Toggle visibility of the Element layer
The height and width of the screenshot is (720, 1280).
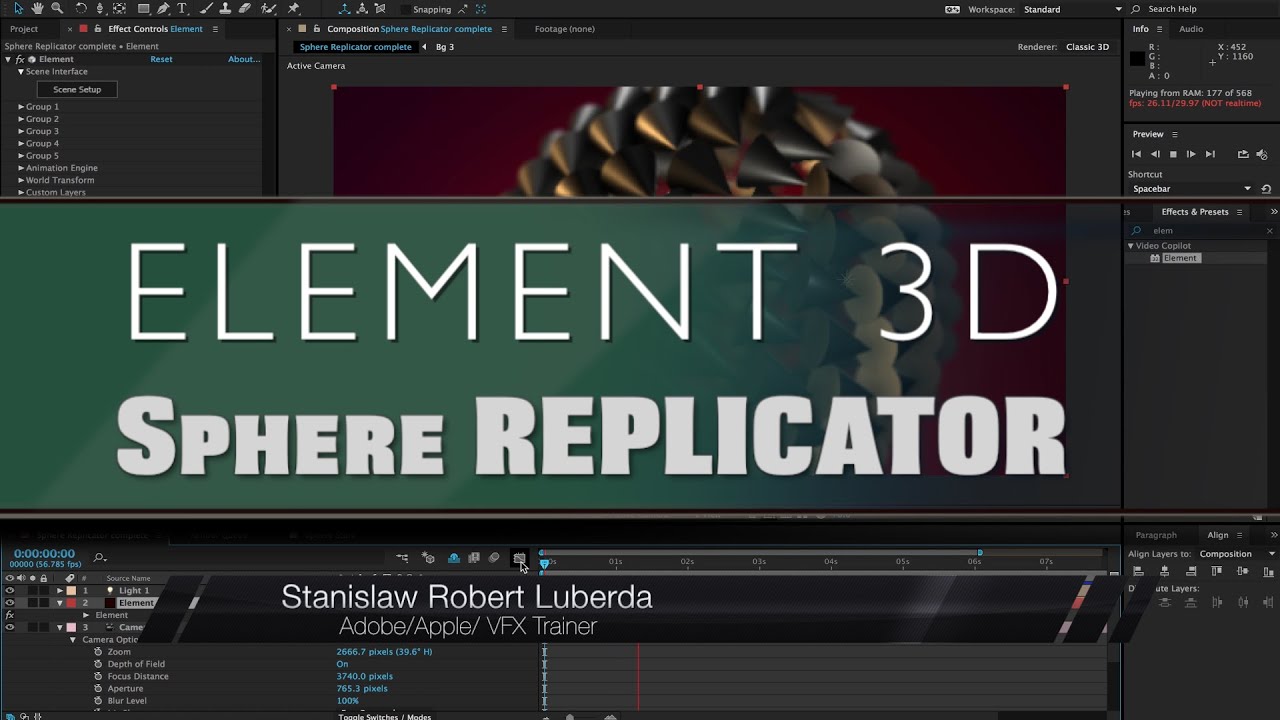tap(9, 603)
